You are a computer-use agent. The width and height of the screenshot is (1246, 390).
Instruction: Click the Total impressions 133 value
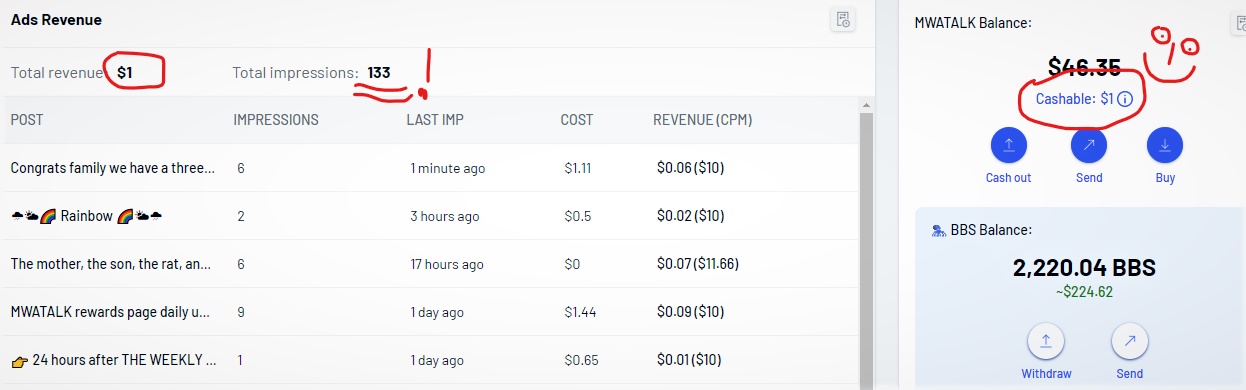click(x=379, y=72)
